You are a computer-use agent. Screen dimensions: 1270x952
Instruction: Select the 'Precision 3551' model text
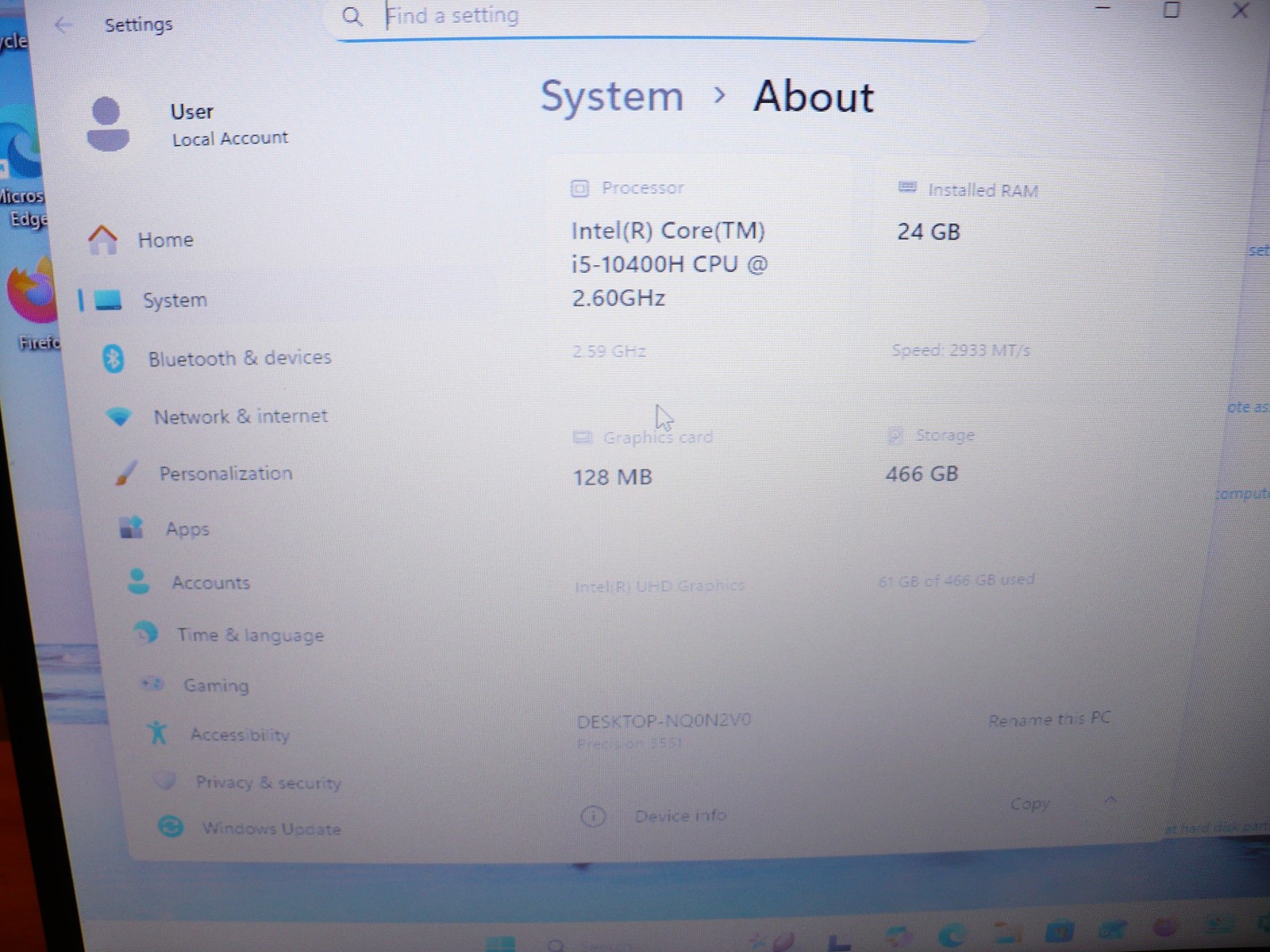(629, 744)
